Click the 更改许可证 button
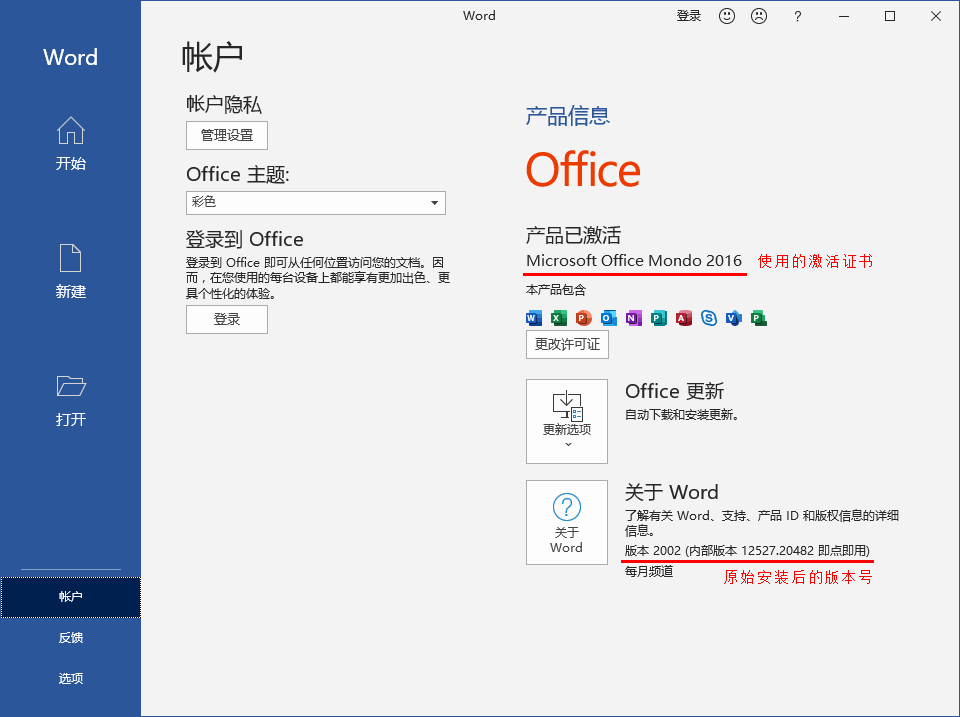Screen dimensions: 960x717 pos(567,344)
